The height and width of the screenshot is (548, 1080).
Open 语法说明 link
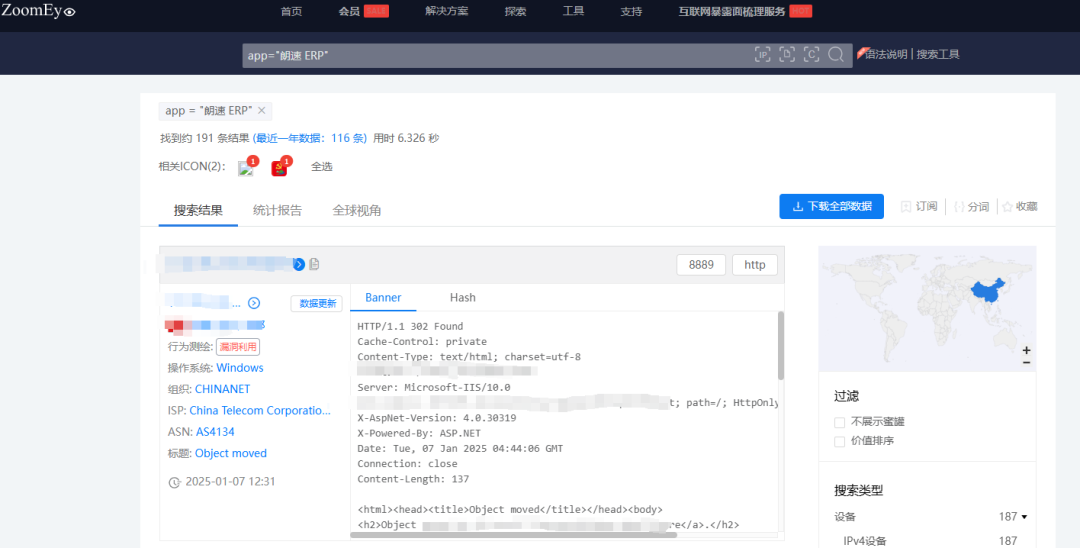[886, 54]
